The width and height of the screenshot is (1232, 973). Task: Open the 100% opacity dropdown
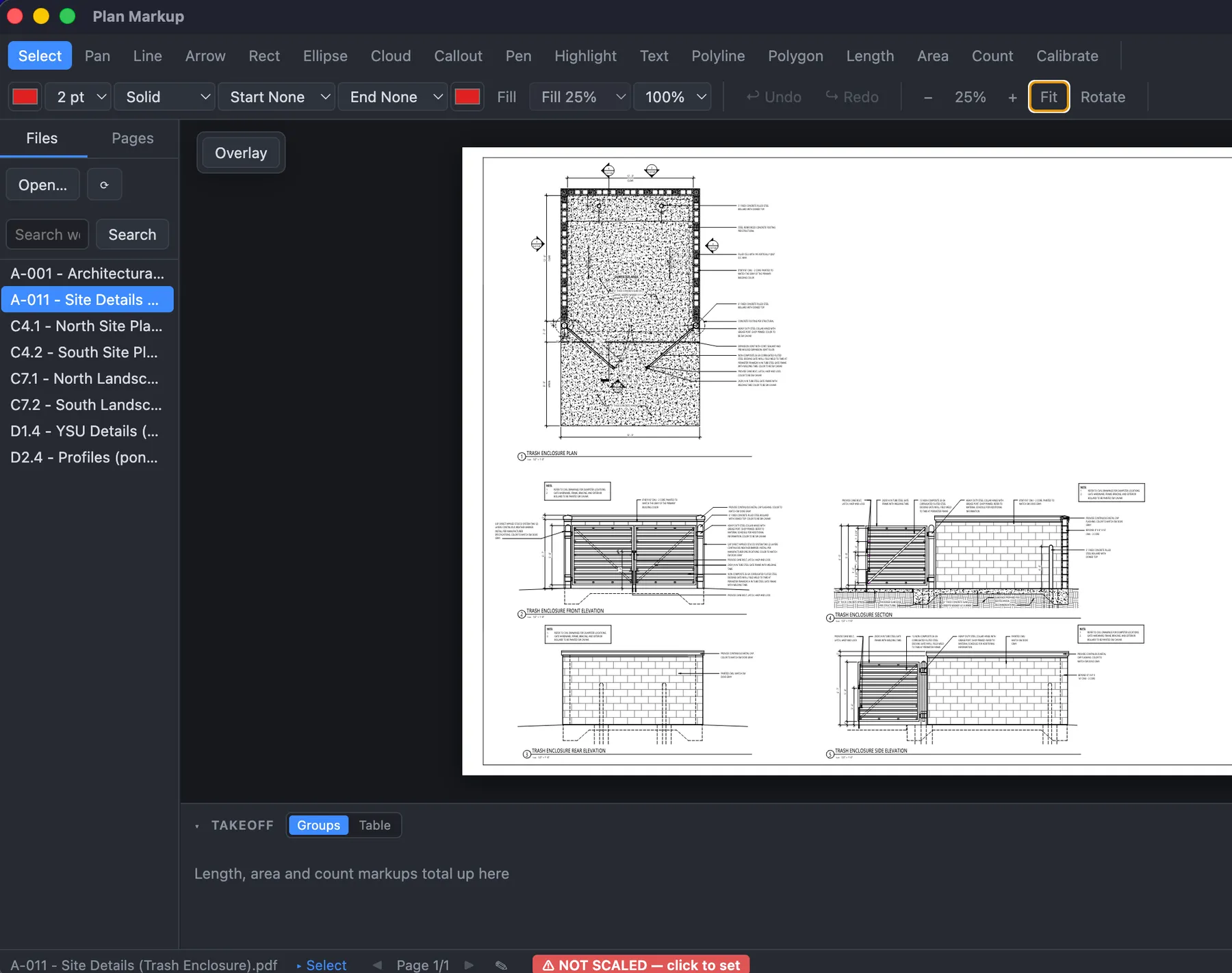point(673,97)
